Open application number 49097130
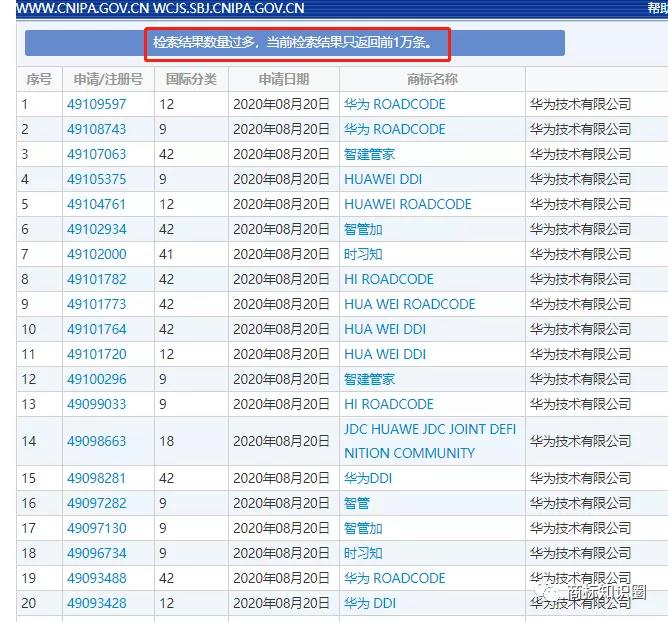This screenshot has height=622, width=668. [x=97, y=528]
